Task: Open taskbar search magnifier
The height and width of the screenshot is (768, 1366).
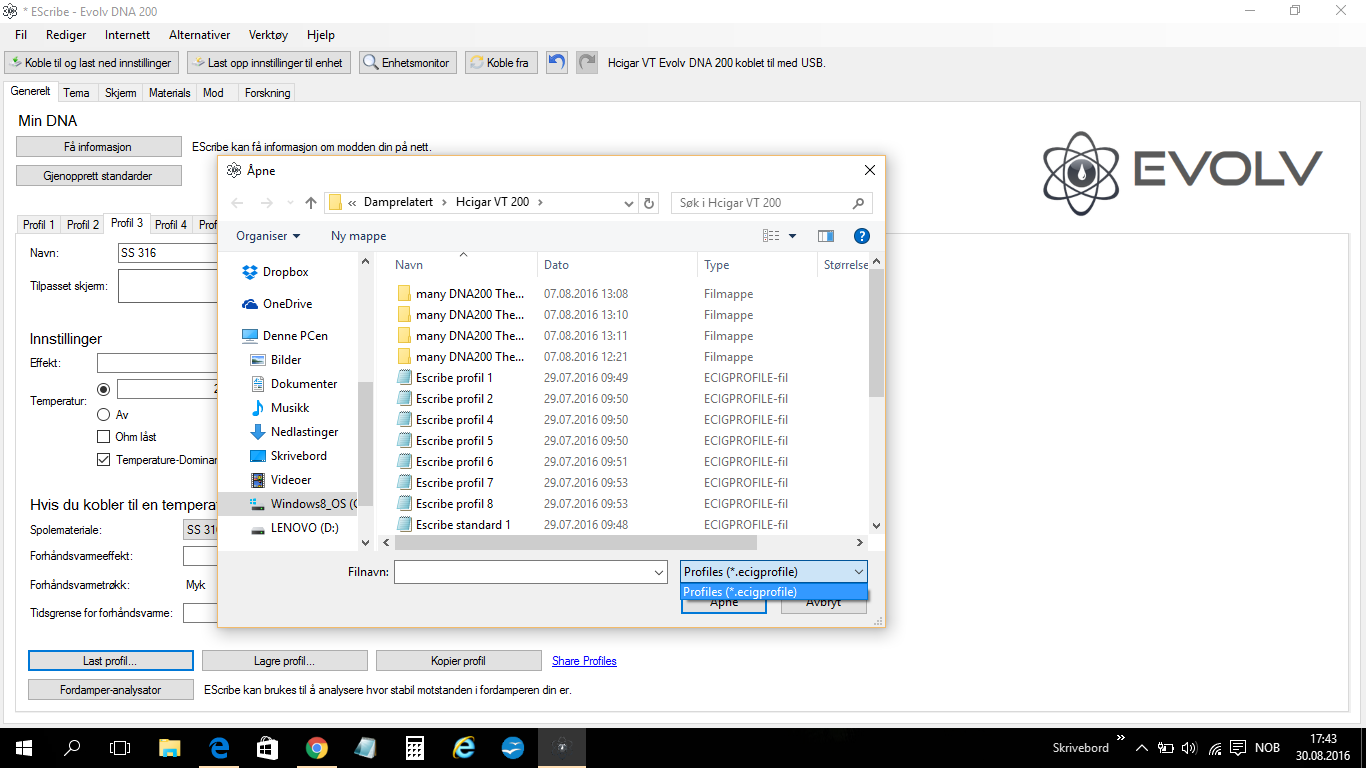Action: (x=72, y=748)
